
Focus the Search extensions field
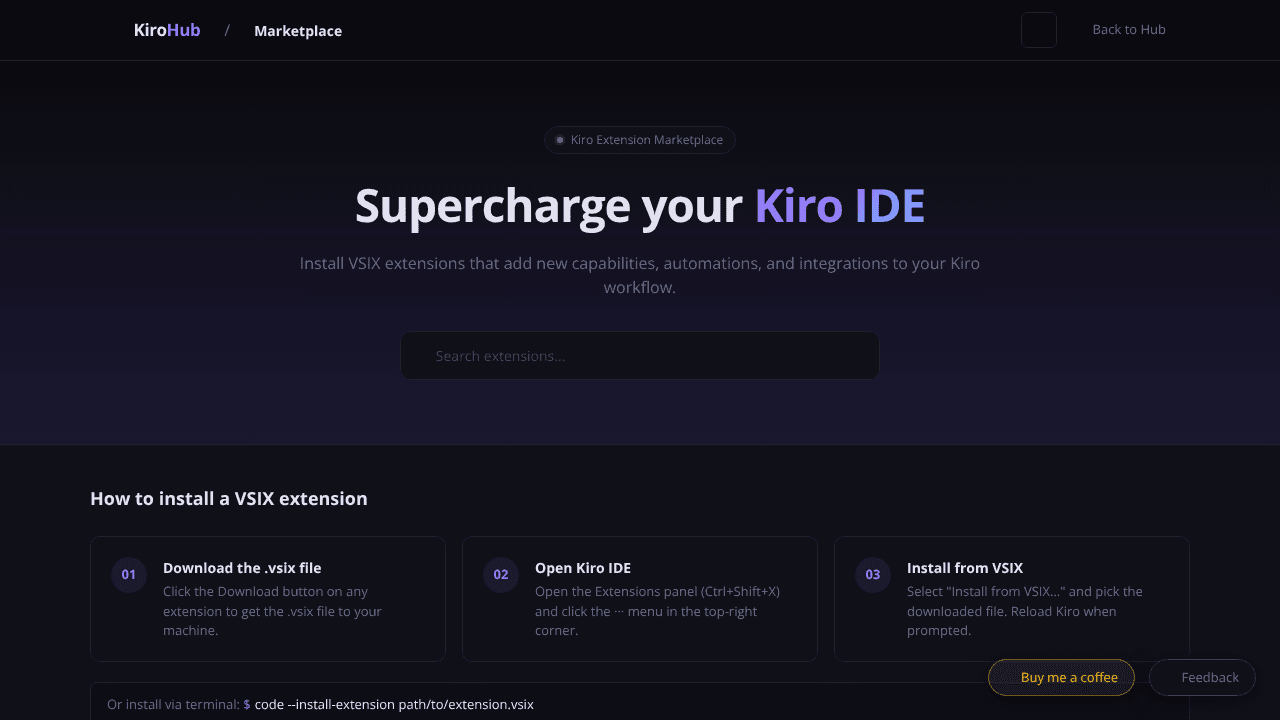click(640, 356)
